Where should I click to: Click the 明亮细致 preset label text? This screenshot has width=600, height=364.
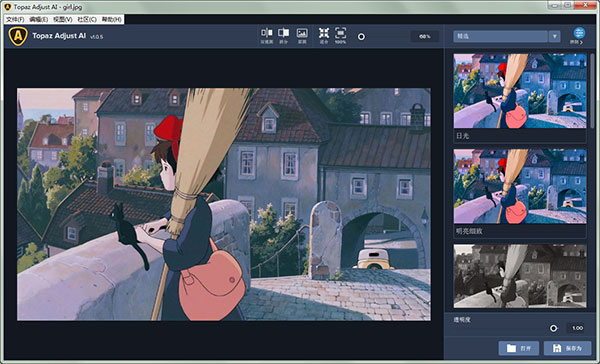click(x=469, y=232)
